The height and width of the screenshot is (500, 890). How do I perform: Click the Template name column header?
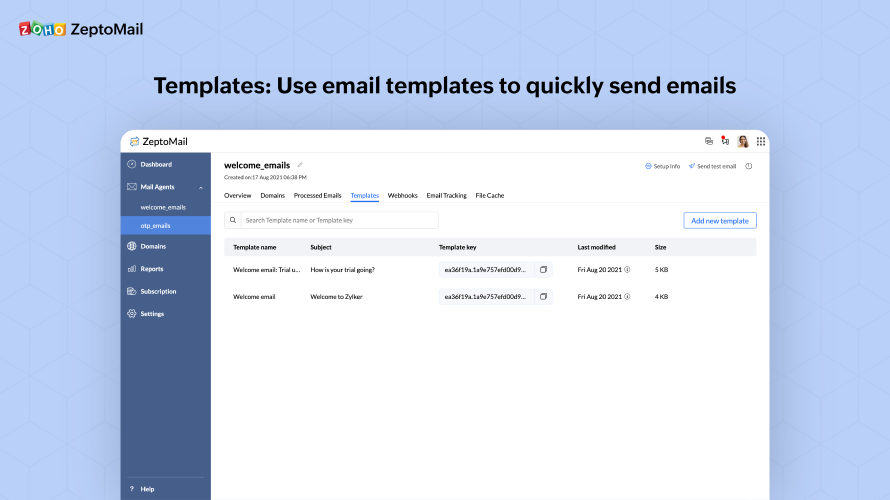coord(254,247)
